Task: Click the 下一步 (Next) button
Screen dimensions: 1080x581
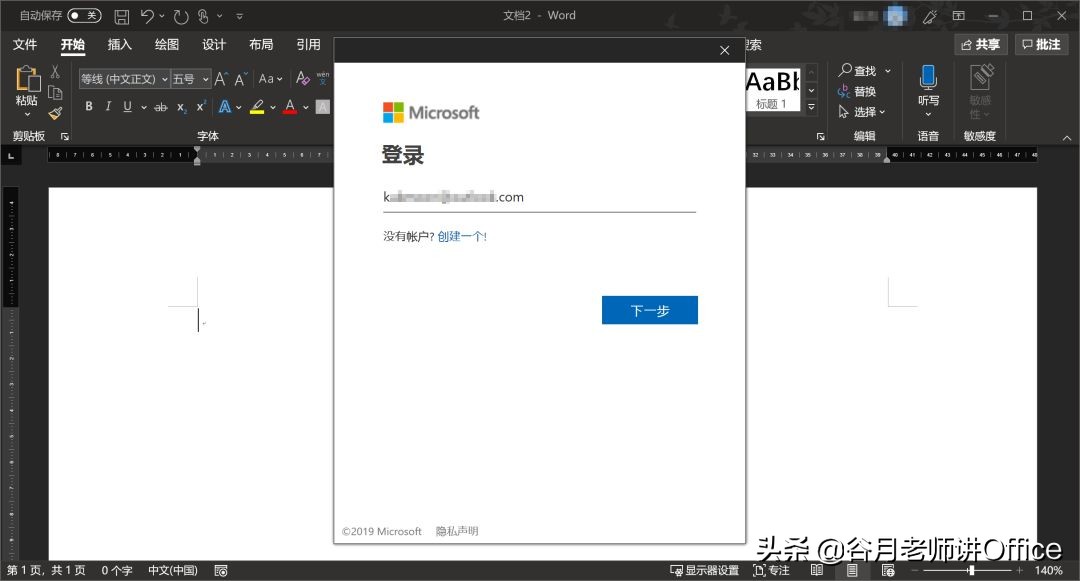Action: [x=650, y=310]
